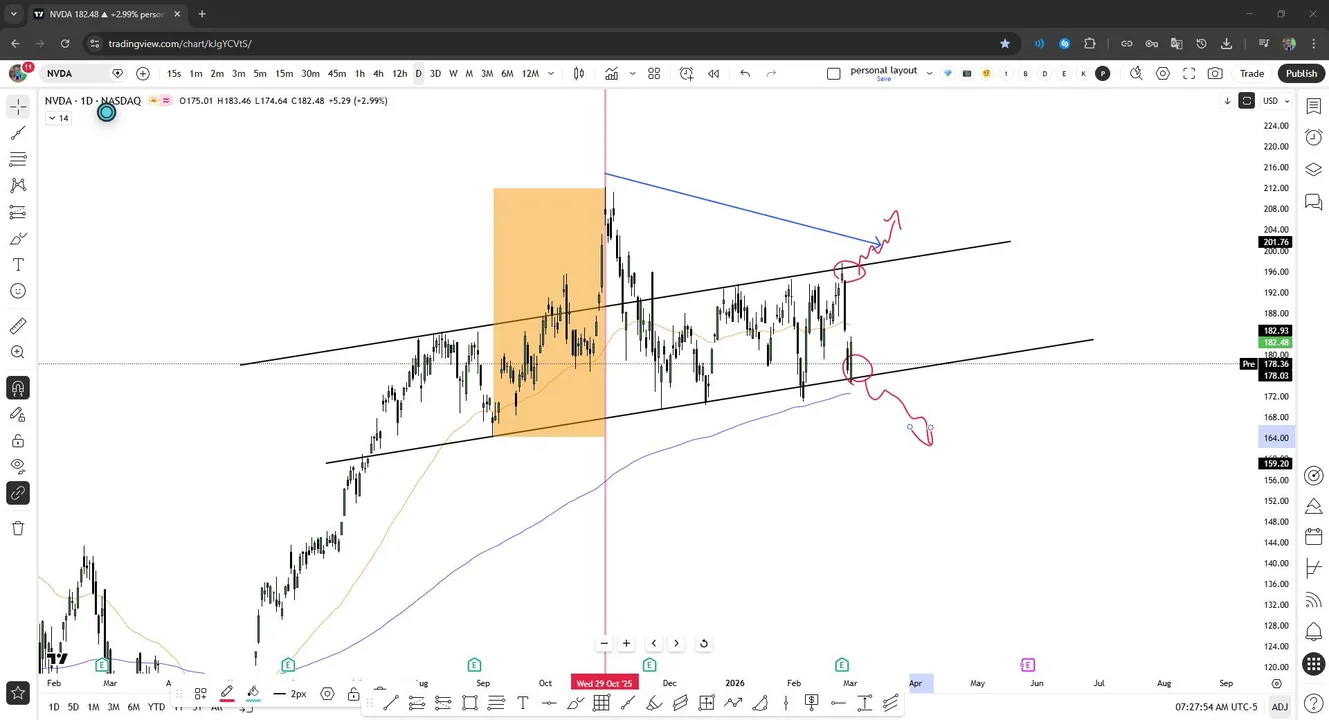
Task: Open the indicators menu
Action: point(611,73)
